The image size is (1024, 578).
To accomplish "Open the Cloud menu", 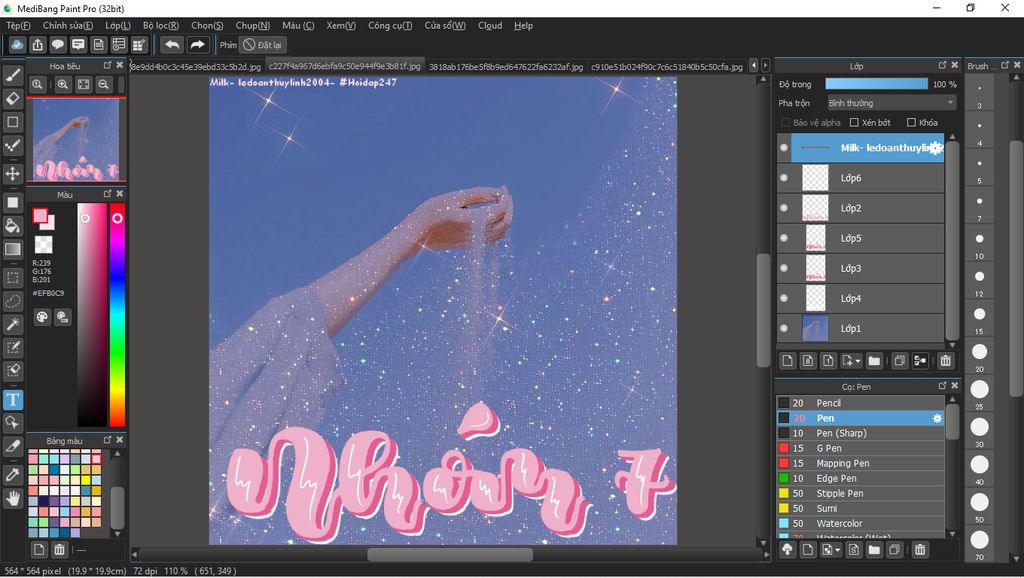I will 490,25.
